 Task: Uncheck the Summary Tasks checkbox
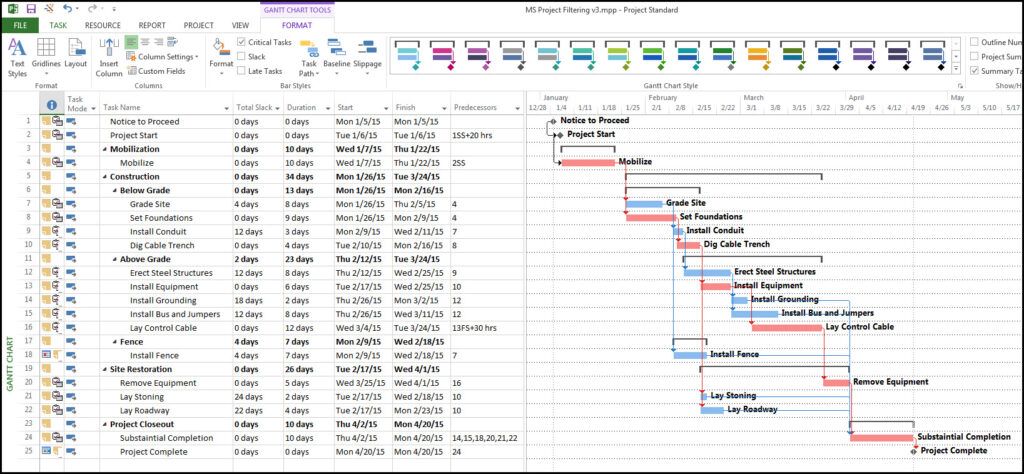[x=975, y=71]
